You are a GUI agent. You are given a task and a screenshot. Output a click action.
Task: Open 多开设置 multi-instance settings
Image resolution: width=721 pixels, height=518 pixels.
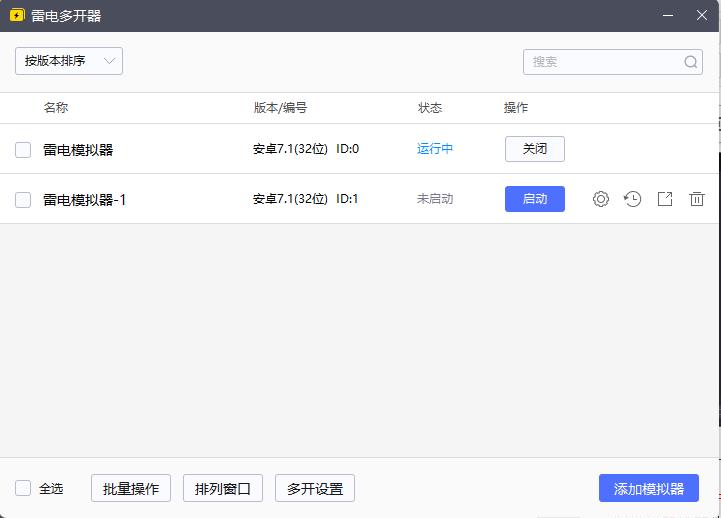(x=315, y=488)
